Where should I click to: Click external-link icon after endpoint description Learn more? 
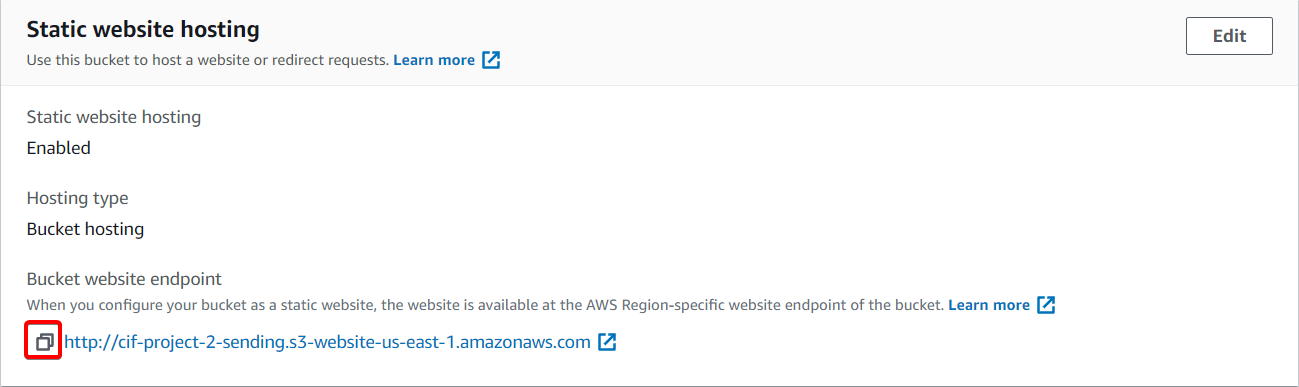[x=1046, y=305]
